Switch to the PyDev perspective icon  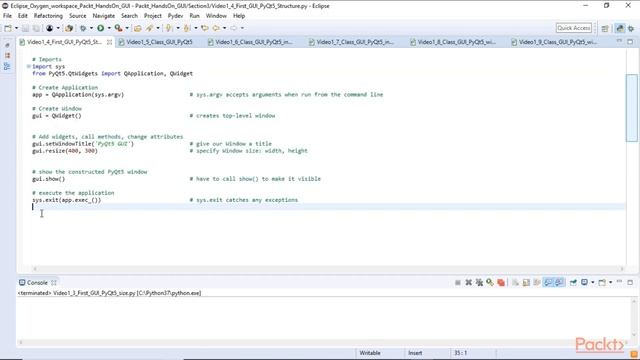tap(620, 28)
